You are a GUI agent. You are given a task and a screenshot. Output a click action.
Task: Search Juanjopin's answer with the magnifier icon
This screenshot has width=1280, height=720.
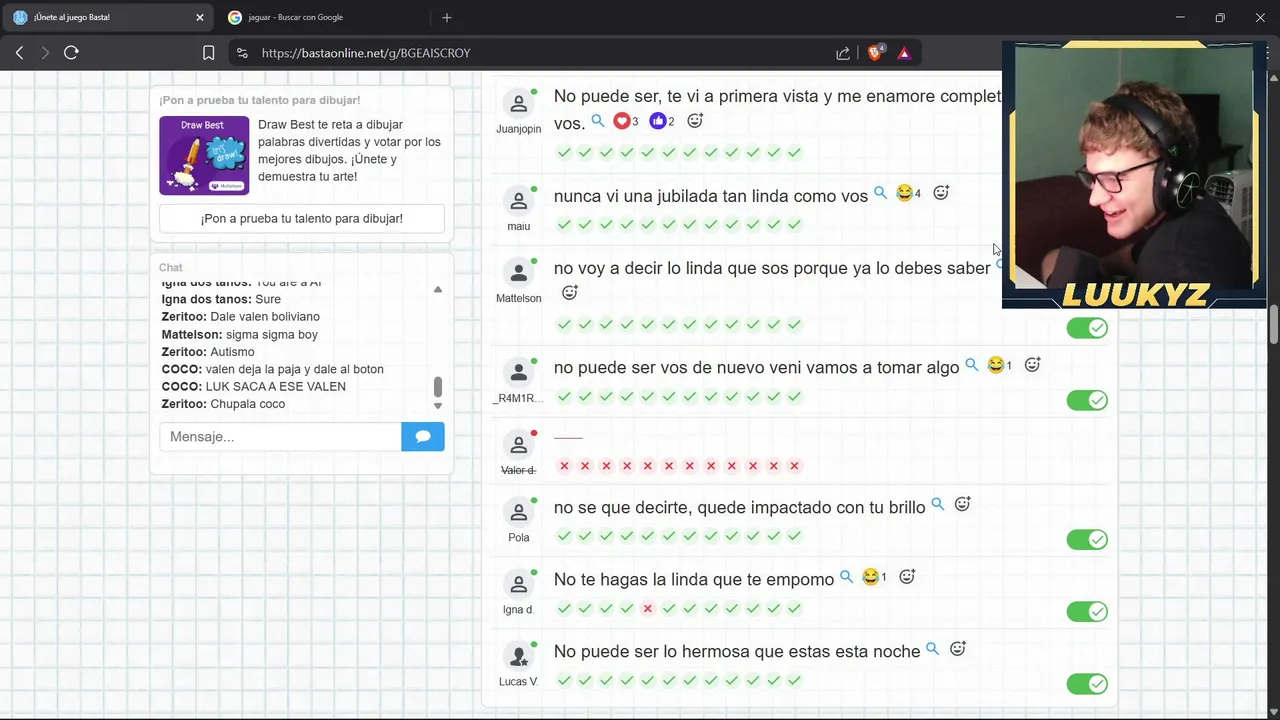coord(598,121)
